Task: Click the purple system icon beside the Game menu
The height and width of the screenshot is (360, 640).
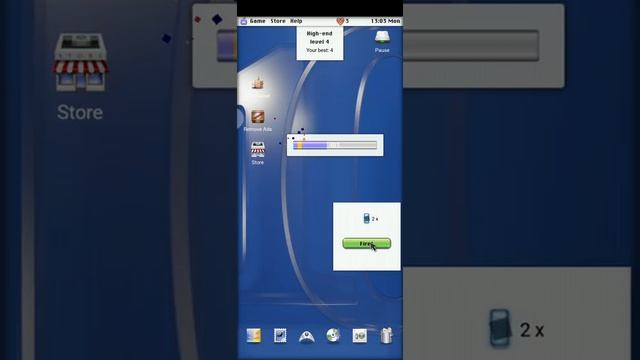Action: [x=244, y=21]
